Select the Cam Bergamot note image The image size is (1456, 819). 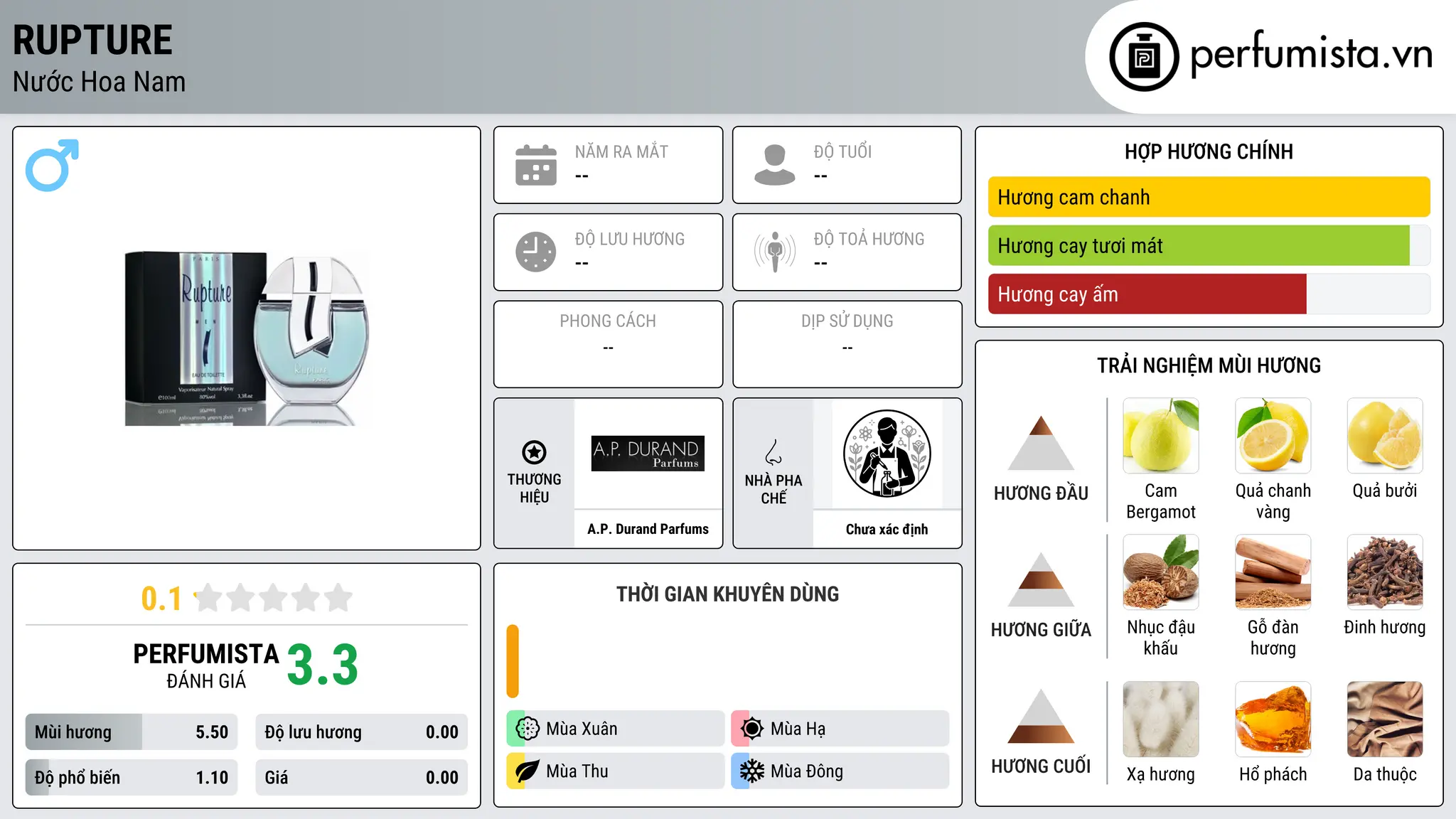coord(1161,436)
